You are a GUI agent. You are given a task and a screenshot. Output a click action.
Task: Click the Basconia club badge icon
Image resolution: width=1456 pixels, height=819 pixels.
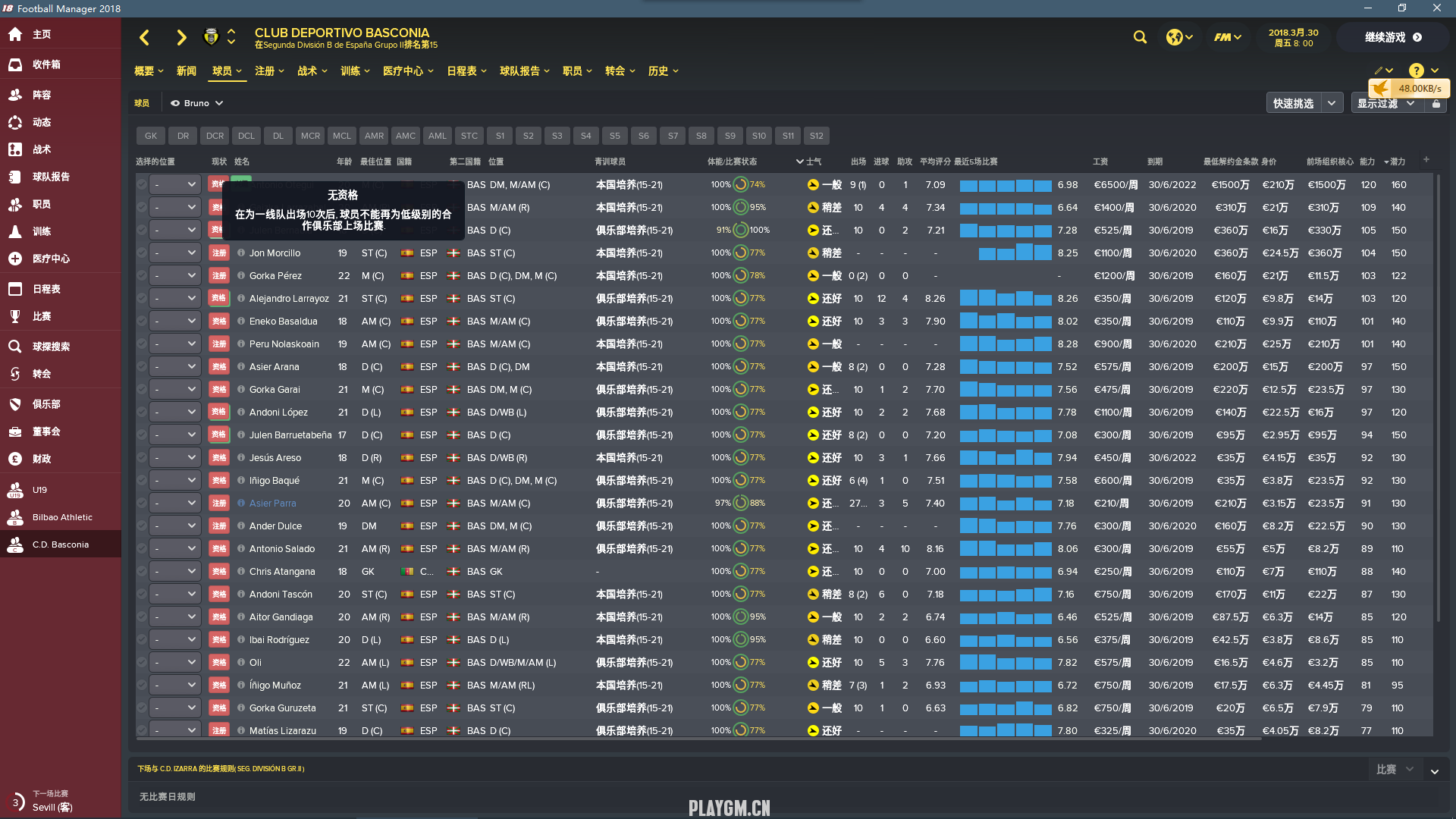212,36
